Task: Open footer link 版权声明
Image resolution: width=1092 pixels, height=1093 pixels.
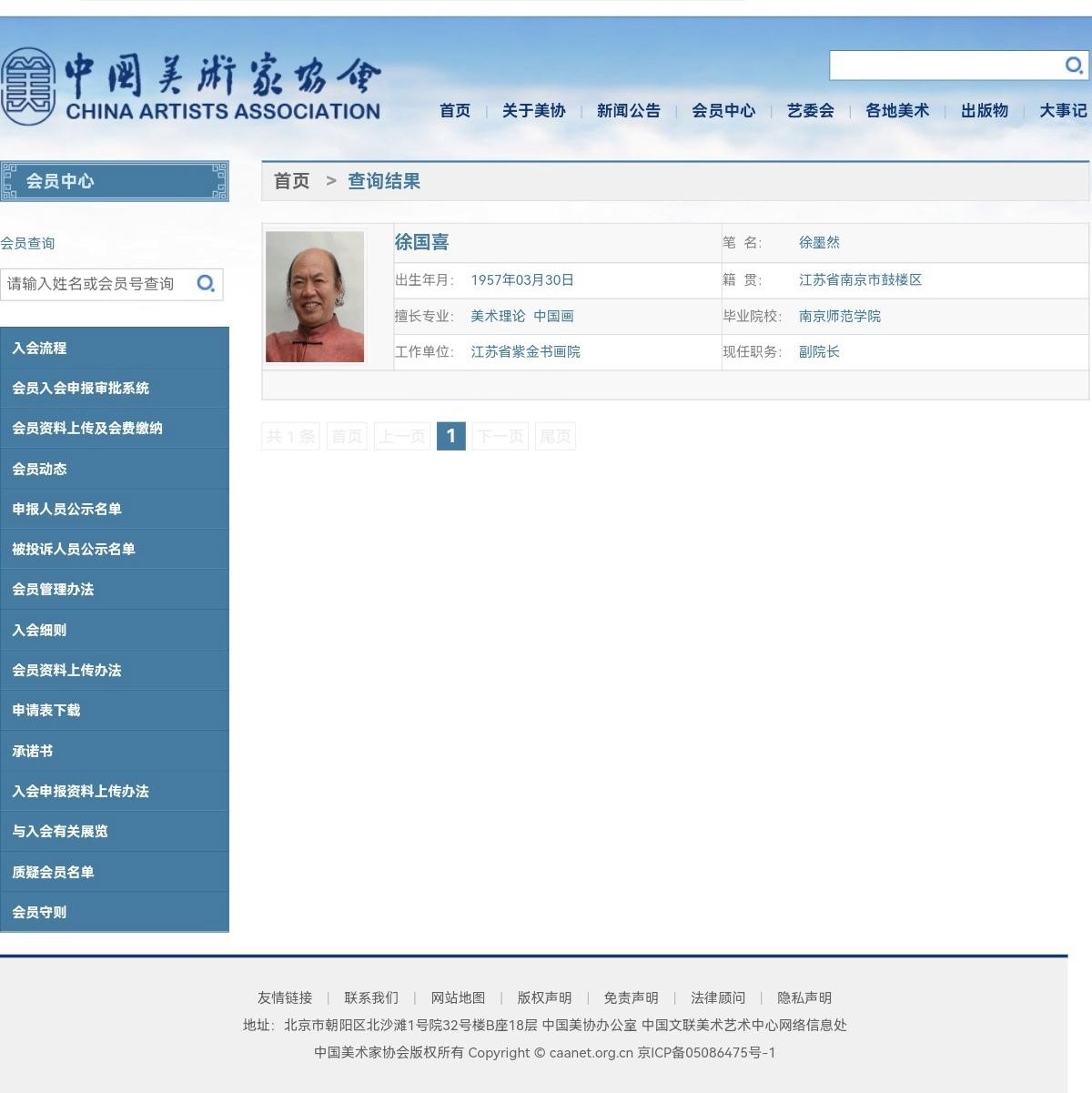Action: tap(544, 997)
